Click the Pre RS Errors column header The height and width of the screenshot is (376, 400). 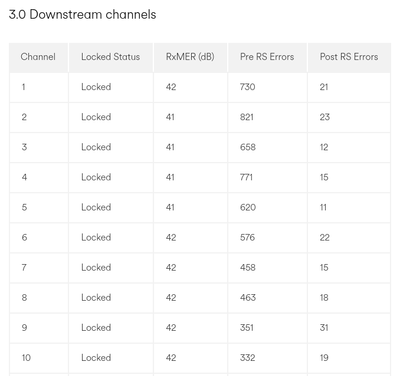pyautogui.click(x=267, y=57)
